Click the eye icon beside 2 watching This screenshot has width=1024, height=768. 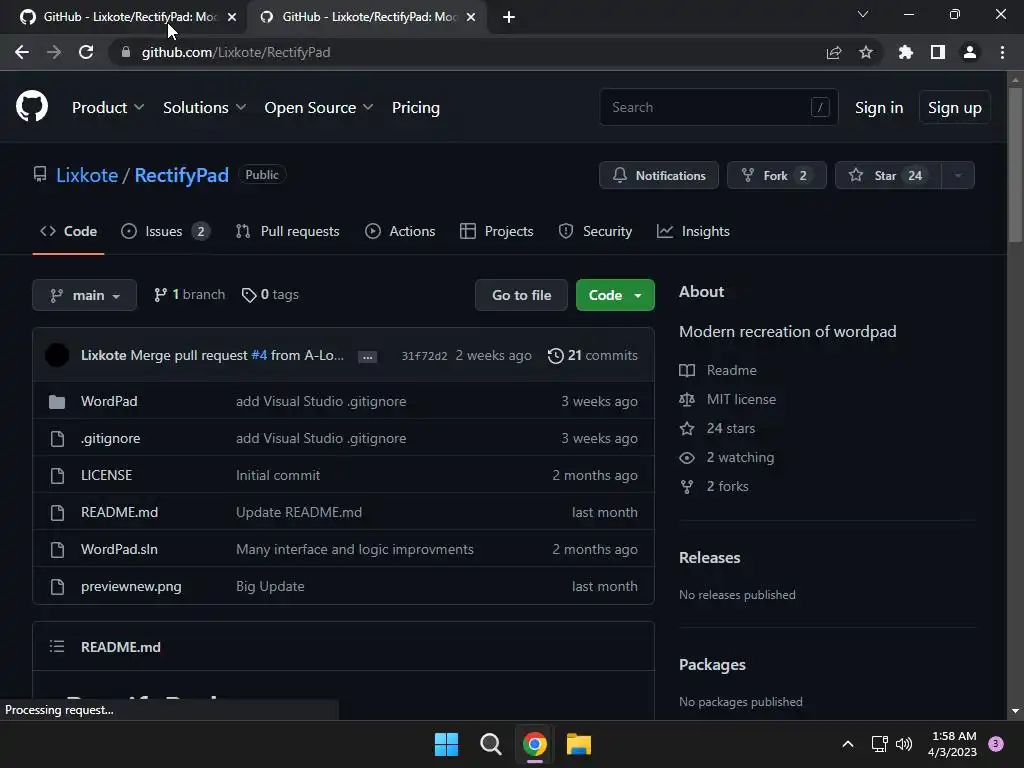pos(687,458)
